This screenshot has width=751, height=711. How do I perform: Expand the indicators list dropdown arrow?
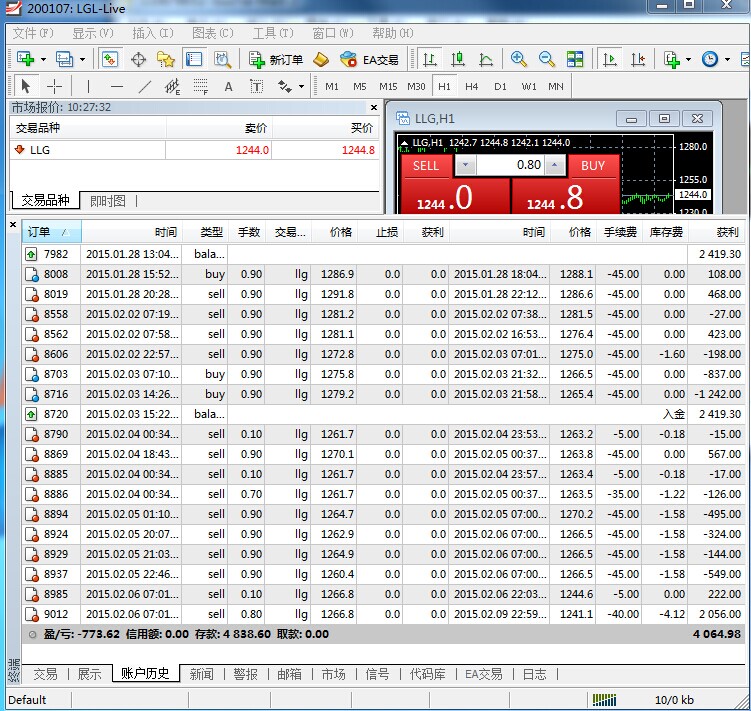click(688, 59)
